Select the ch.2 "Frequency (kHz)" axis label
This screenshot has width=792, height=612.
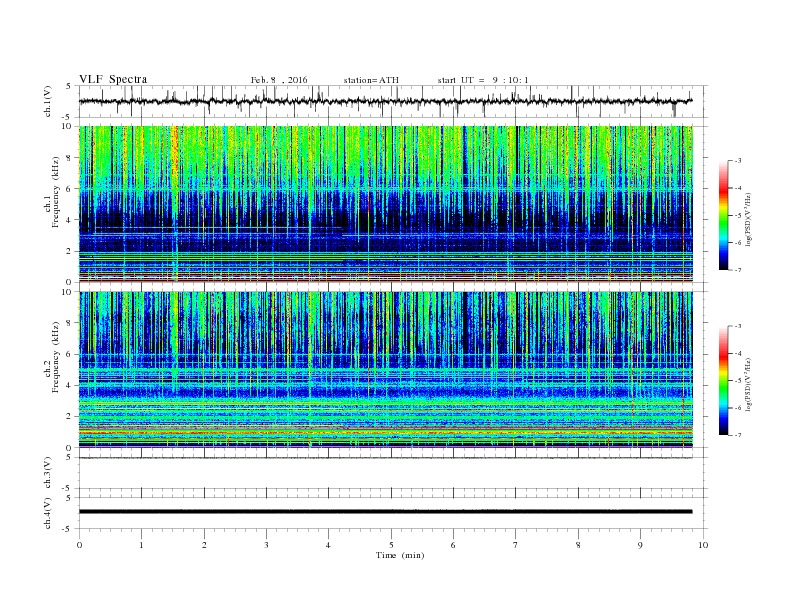[x=56, y=358]
